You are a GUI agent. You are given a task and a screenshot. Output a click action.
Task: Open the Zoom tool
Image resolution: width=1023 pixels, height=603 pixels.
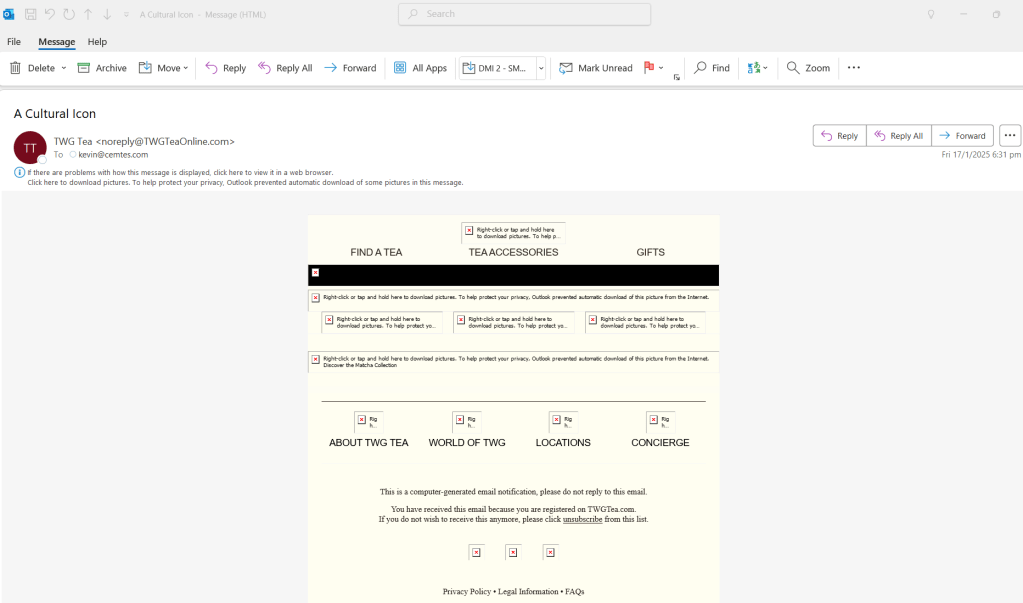click(808, 68)
